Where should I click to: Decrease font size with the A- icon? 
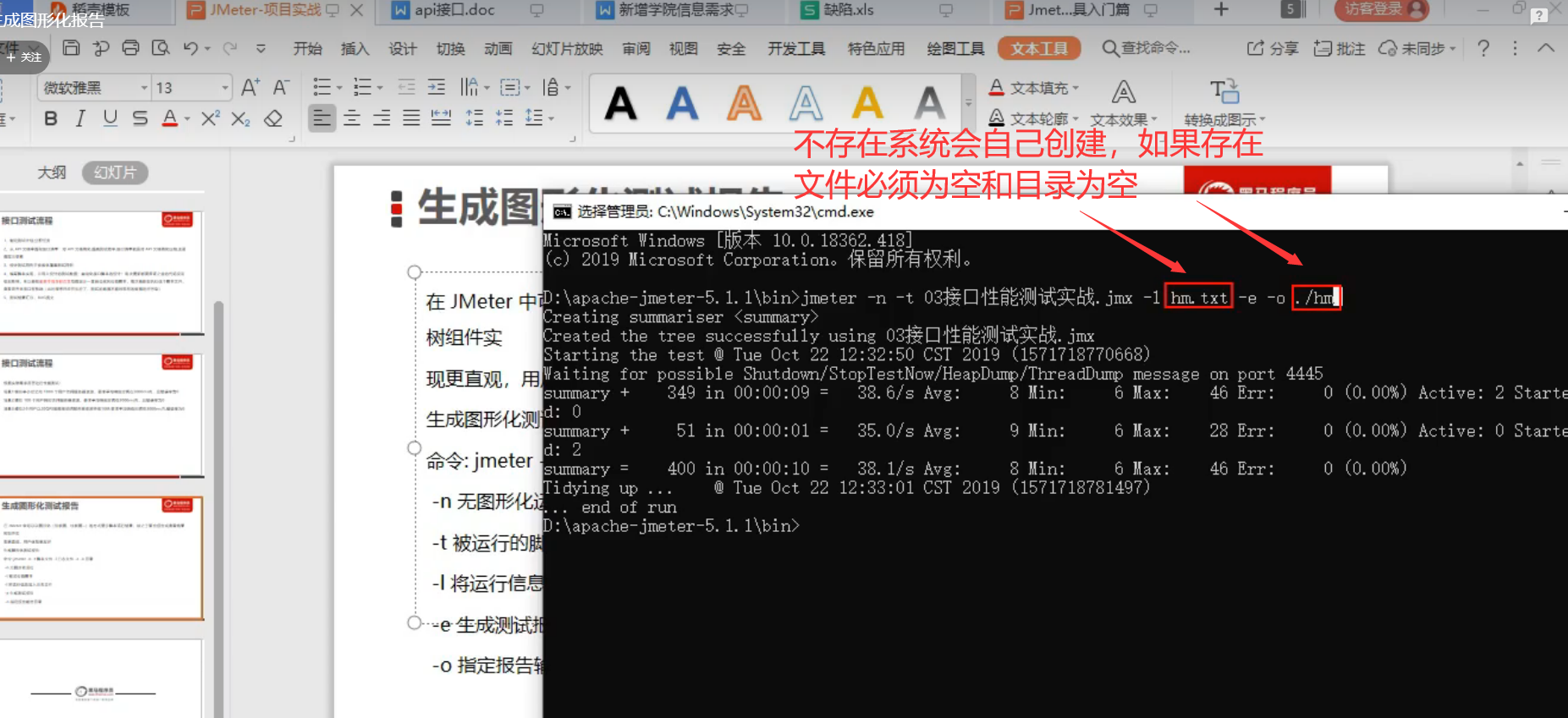[281, 87]
